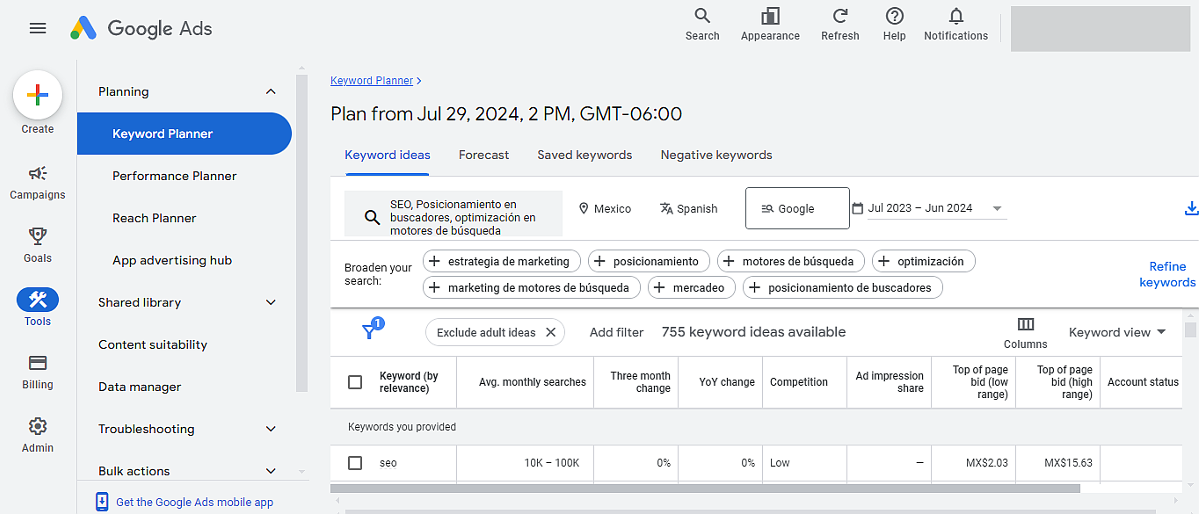Click the sidebar vertical scrollbar
This screenshot has width=1199, height=514.
301,233
